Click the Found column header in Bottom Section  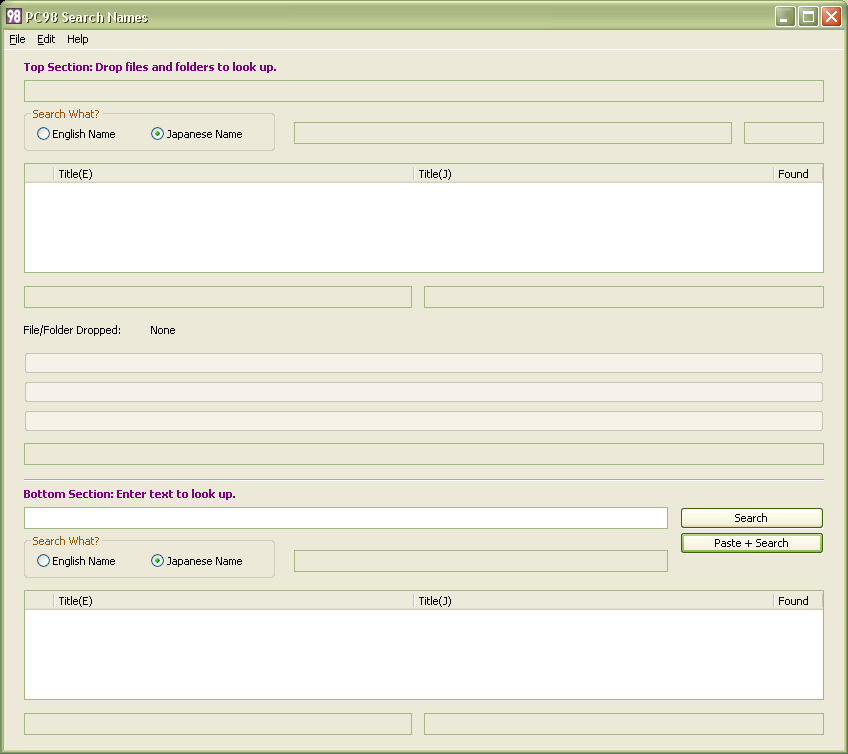point(797,601)
